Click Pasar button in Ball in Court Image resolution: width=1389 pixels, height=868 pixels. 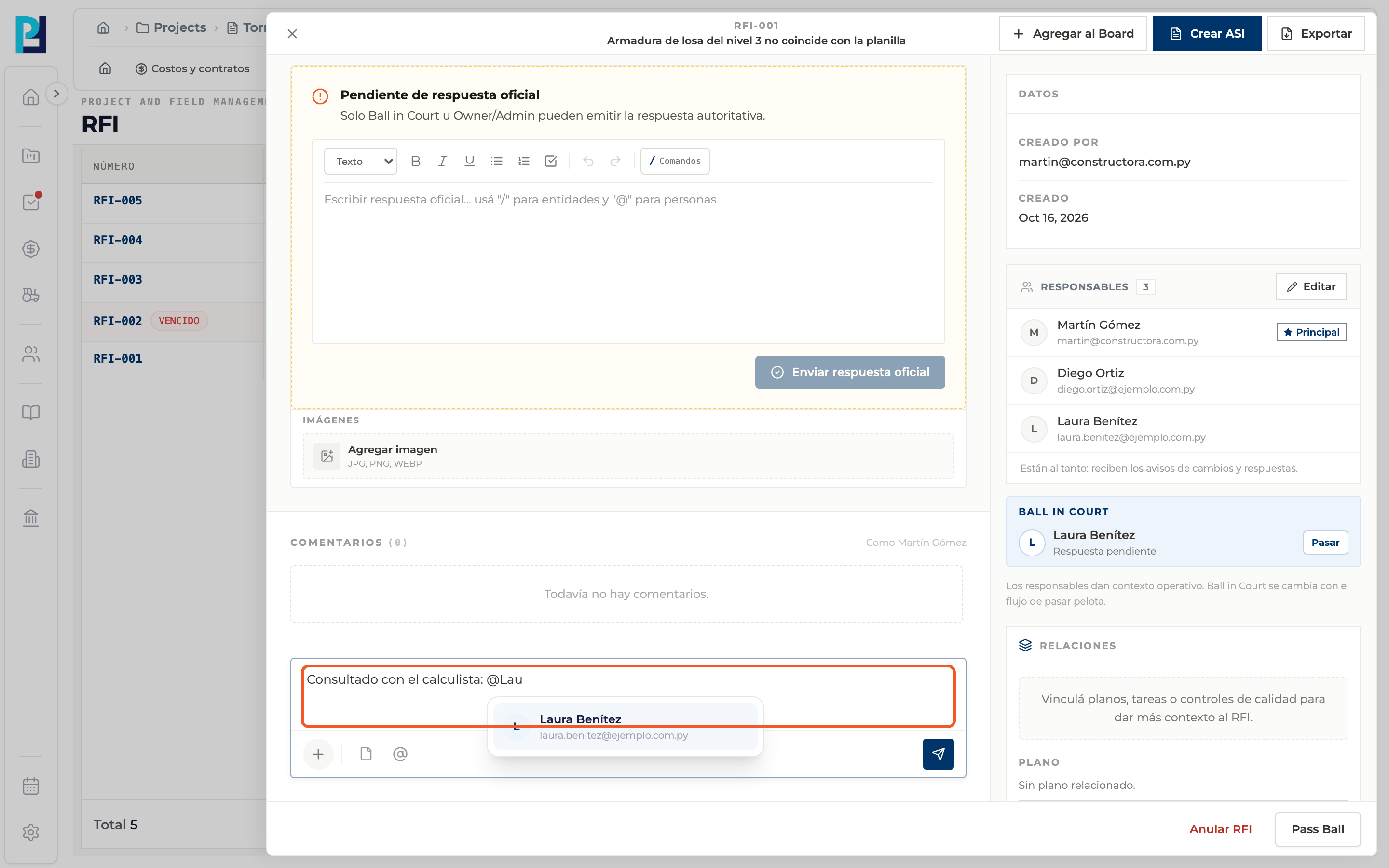(1325, 542)
